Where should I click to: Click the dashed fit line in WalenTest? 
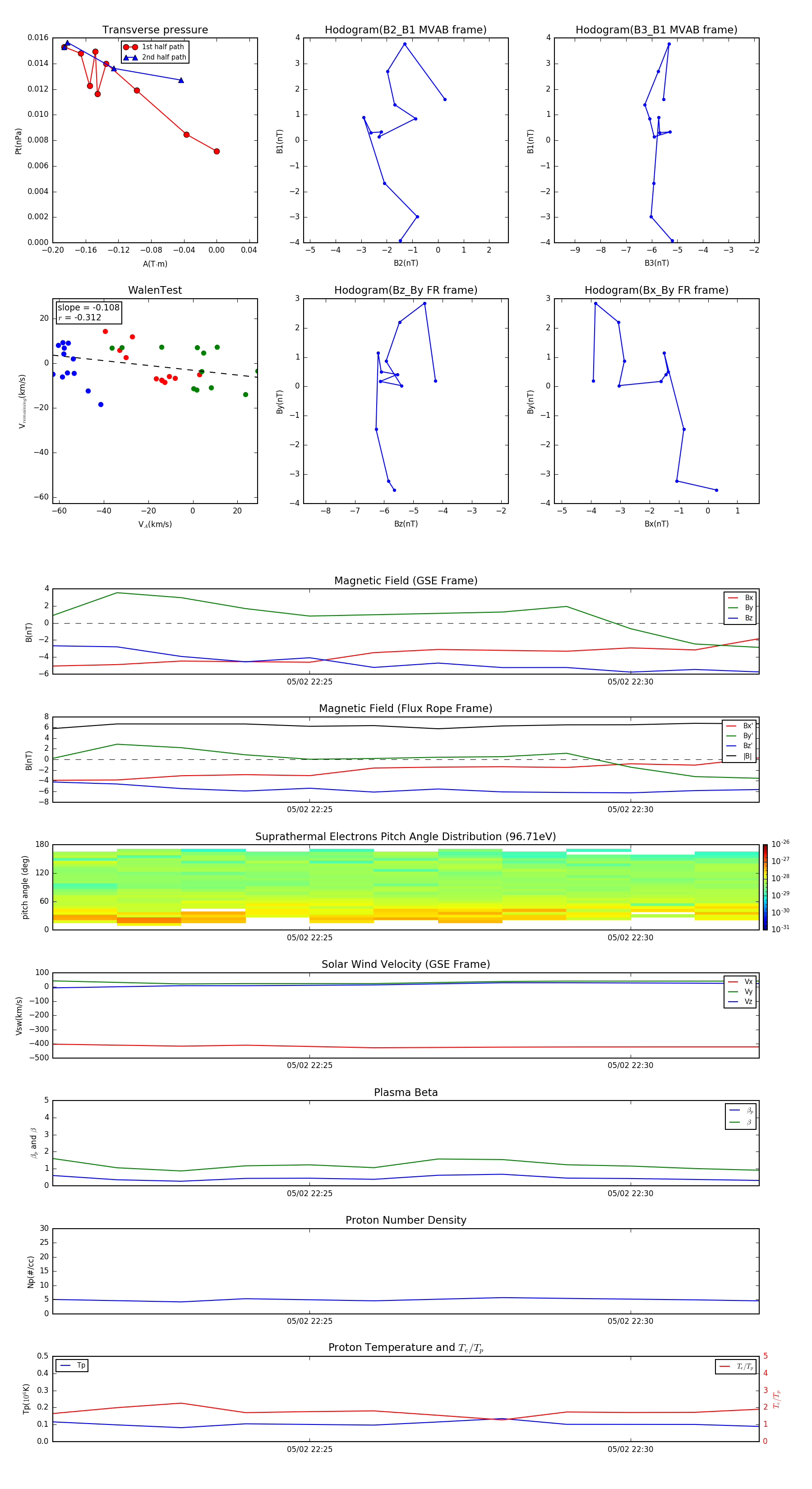pos(155,366)
